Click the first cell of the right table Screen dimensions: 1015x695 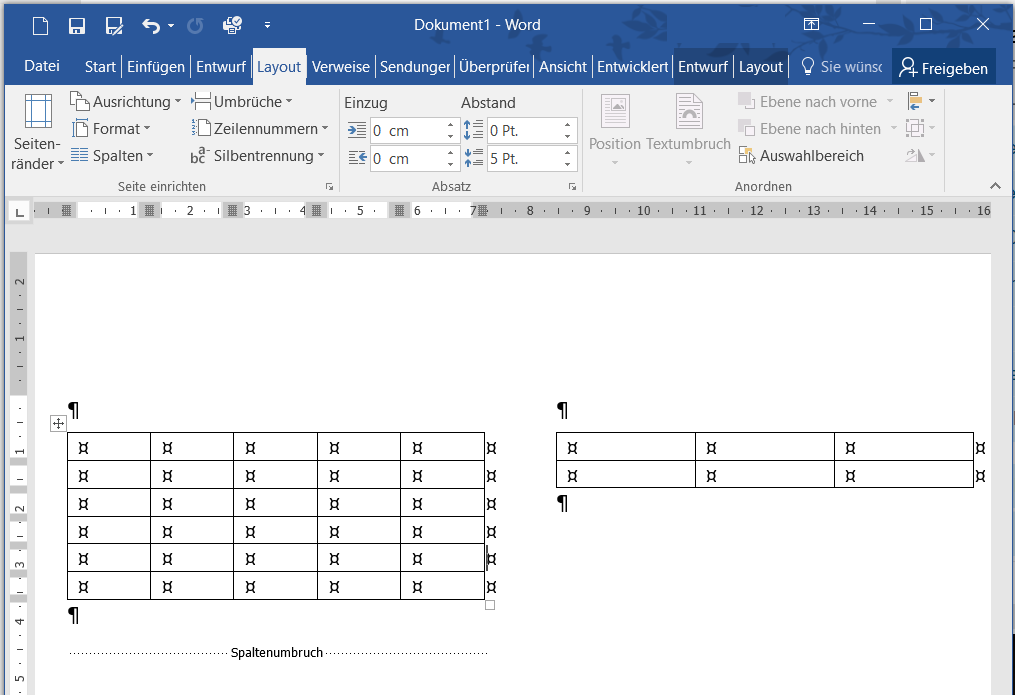pos(626,447)
